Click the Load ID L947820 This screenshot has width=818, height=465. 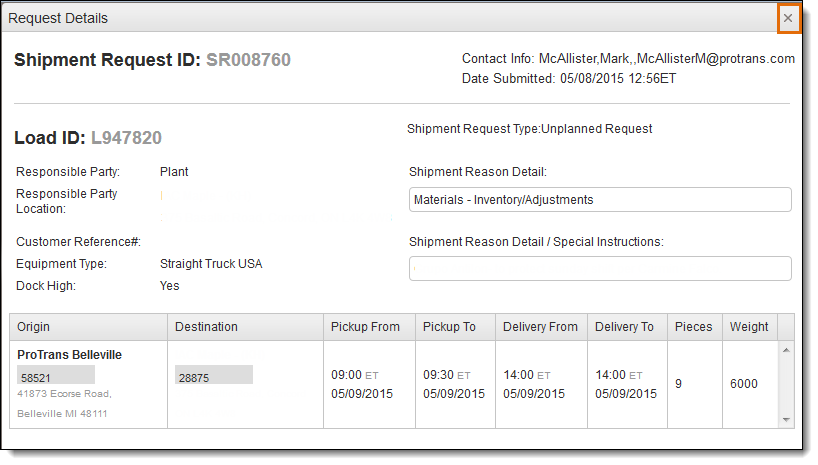point(126,138)
